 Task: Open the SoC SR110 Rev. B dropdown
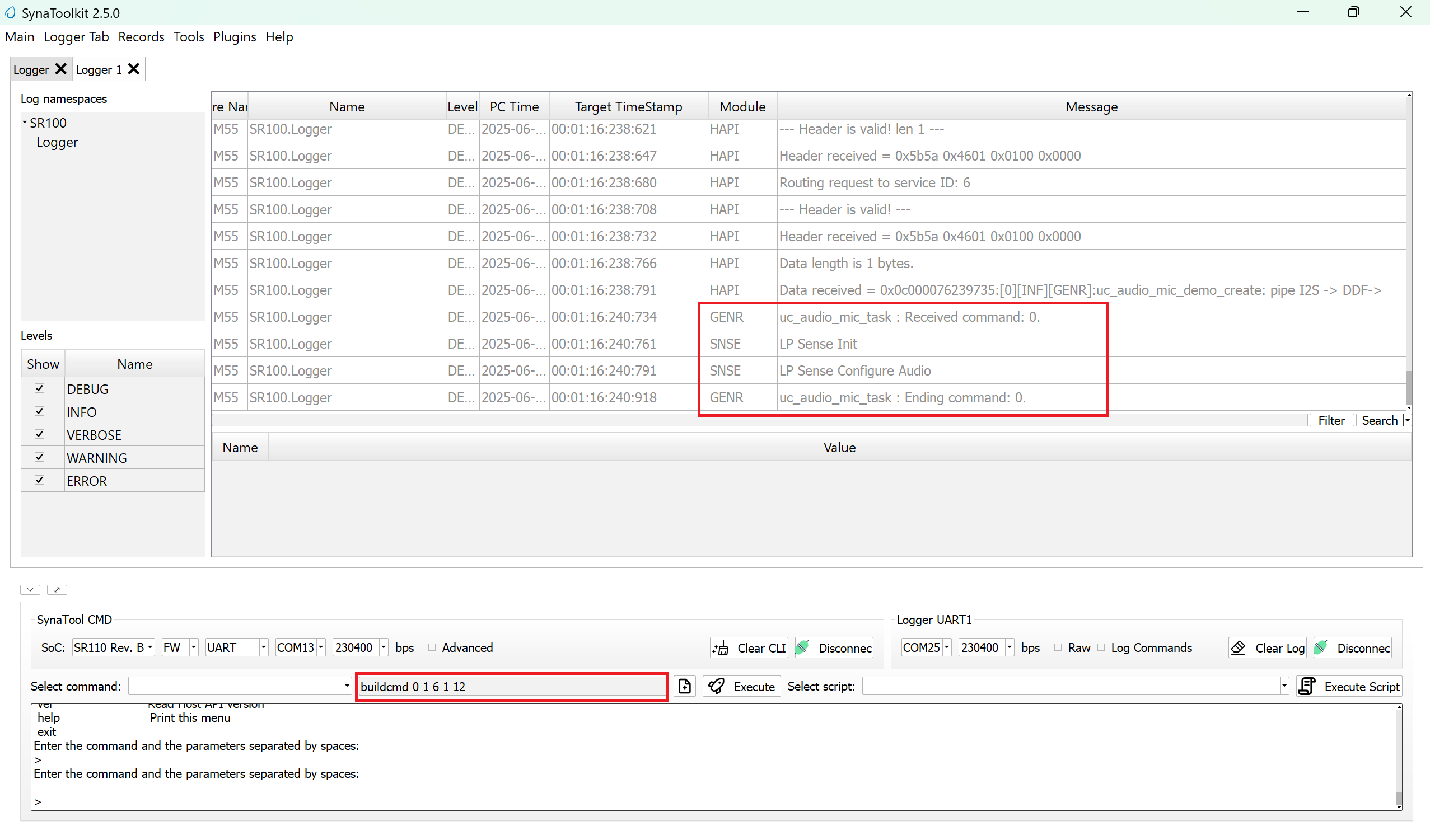point(150,647)
